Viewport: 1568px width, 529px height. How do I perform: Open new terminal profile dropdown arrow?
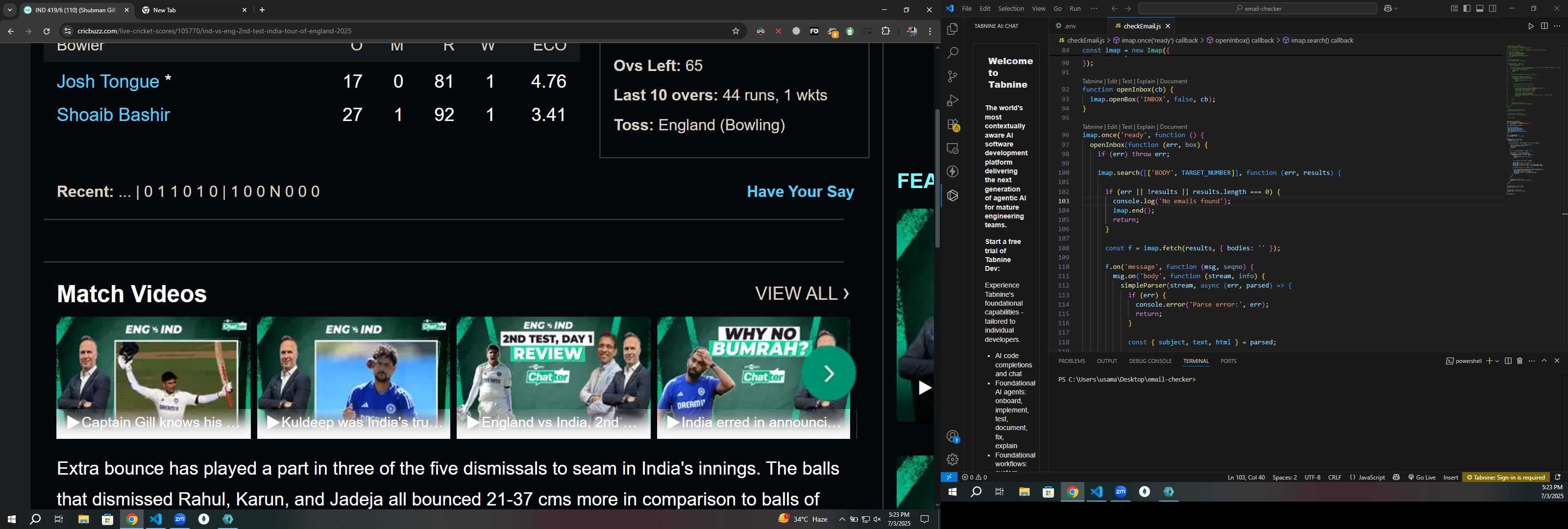[x=1497, y=361]
